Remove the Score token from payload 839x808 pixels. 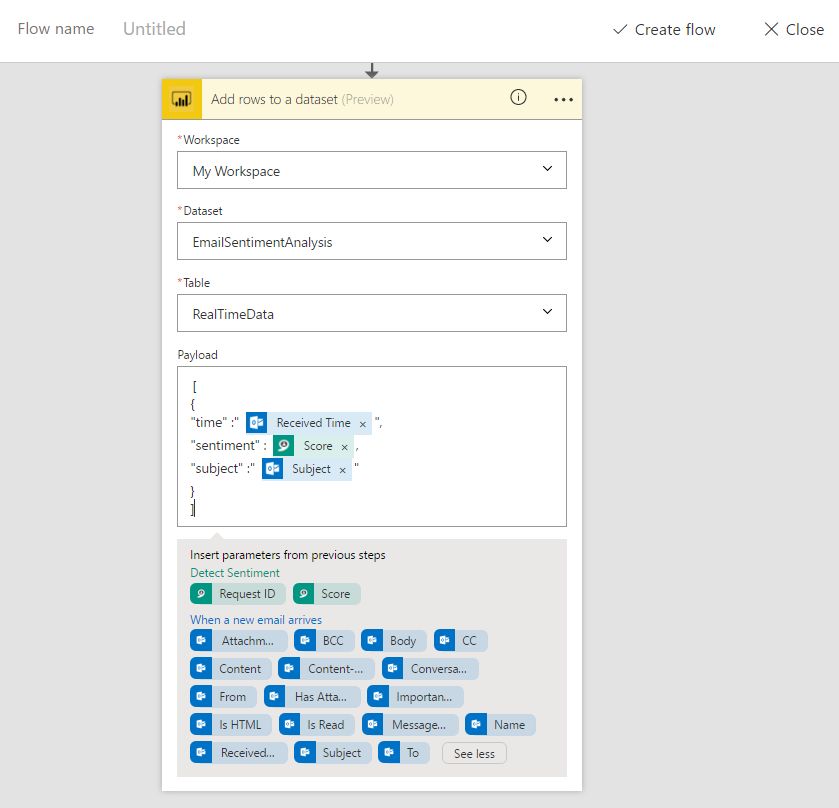point(344,447)
